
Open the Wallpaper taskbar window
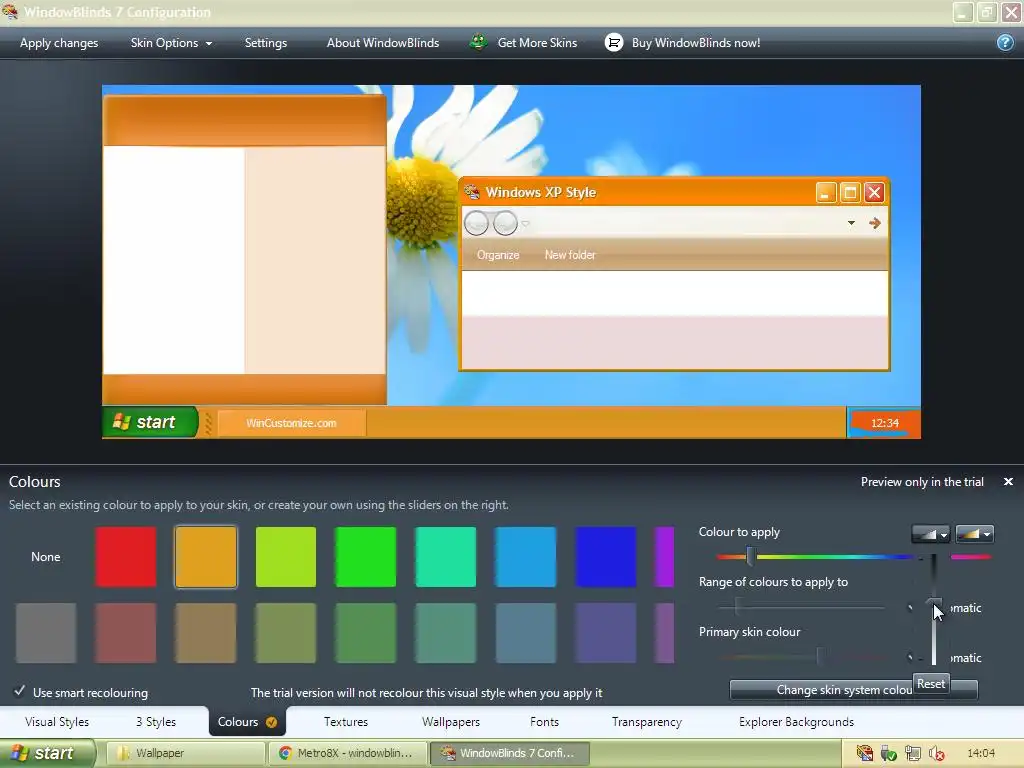[185, 753]
